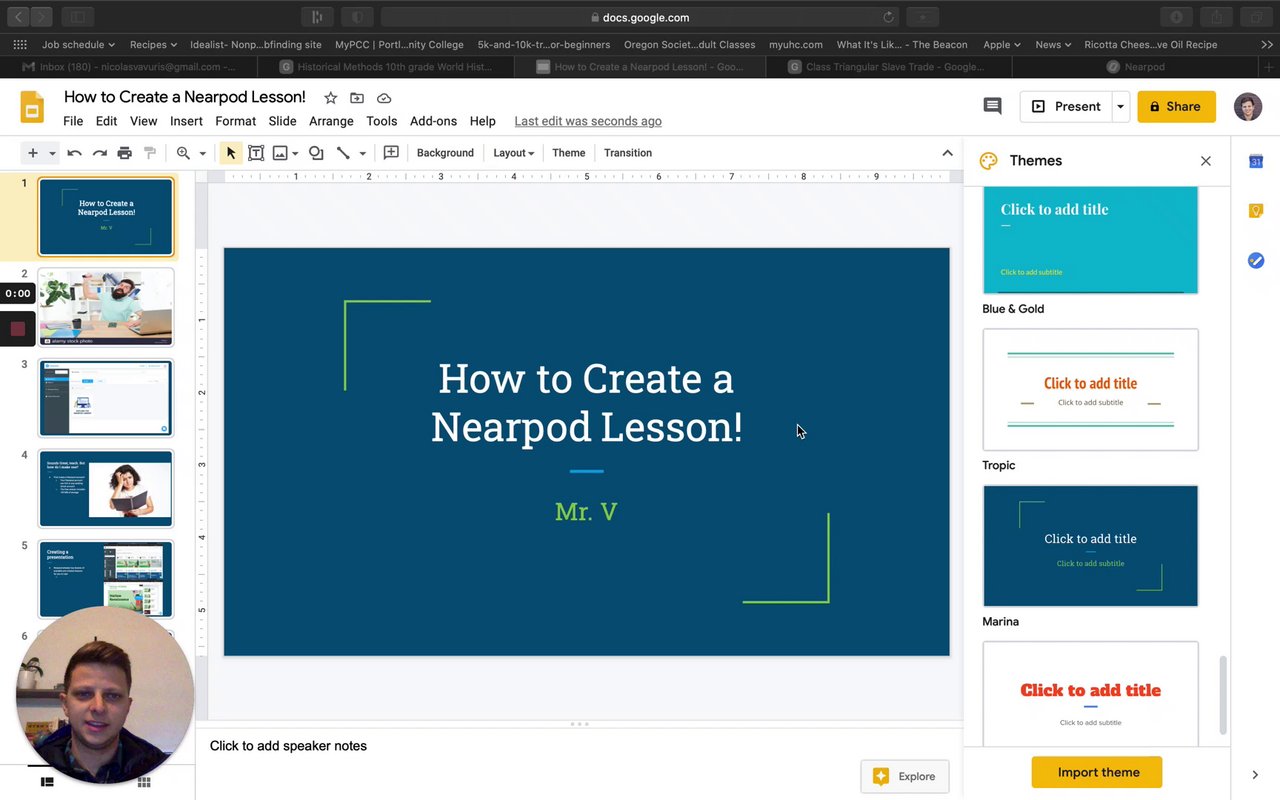Select slide 4 thumbnail in filmstrip
Viewport: 1280px width, 800px height.
[106, 488]
